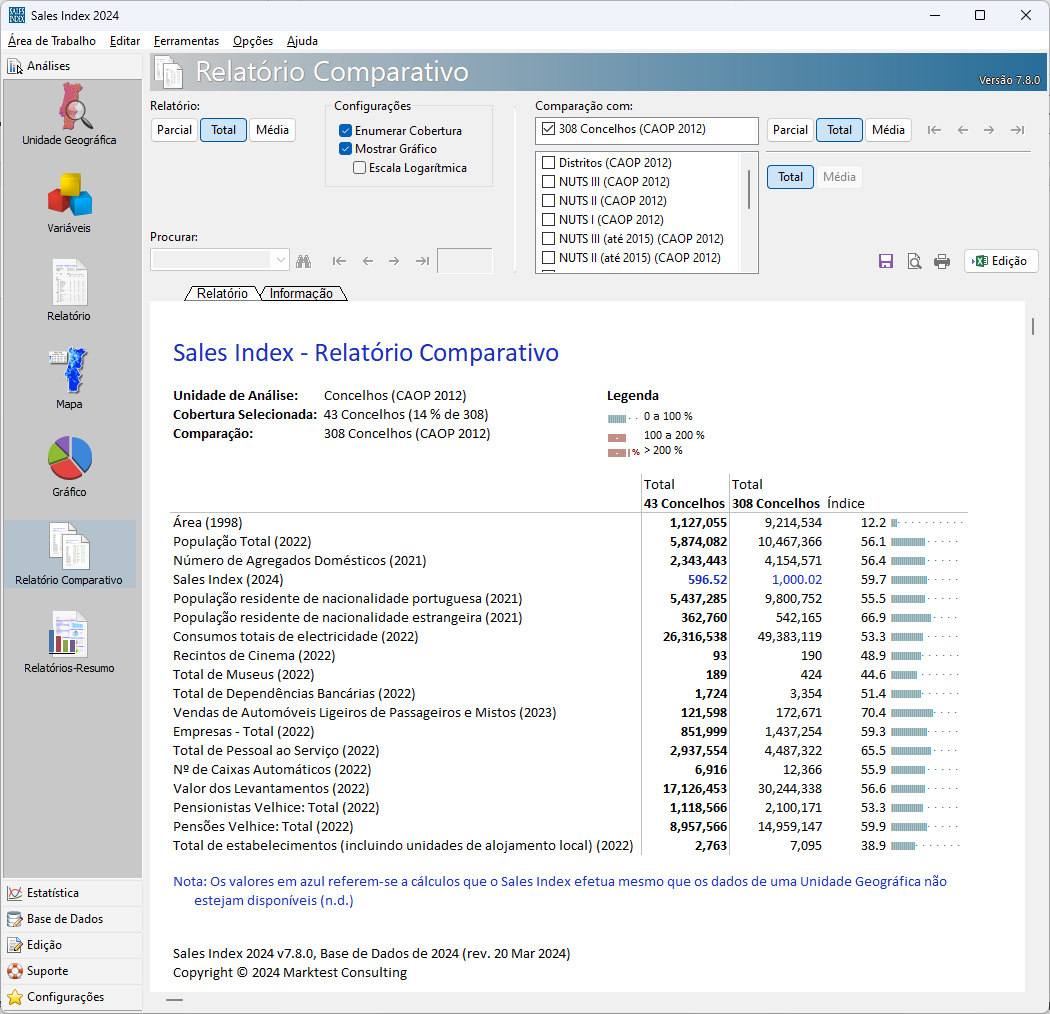Uncheck Enumerar Cobertura checkbox
1050x1014 pixels.
click(x=345, y=131)
